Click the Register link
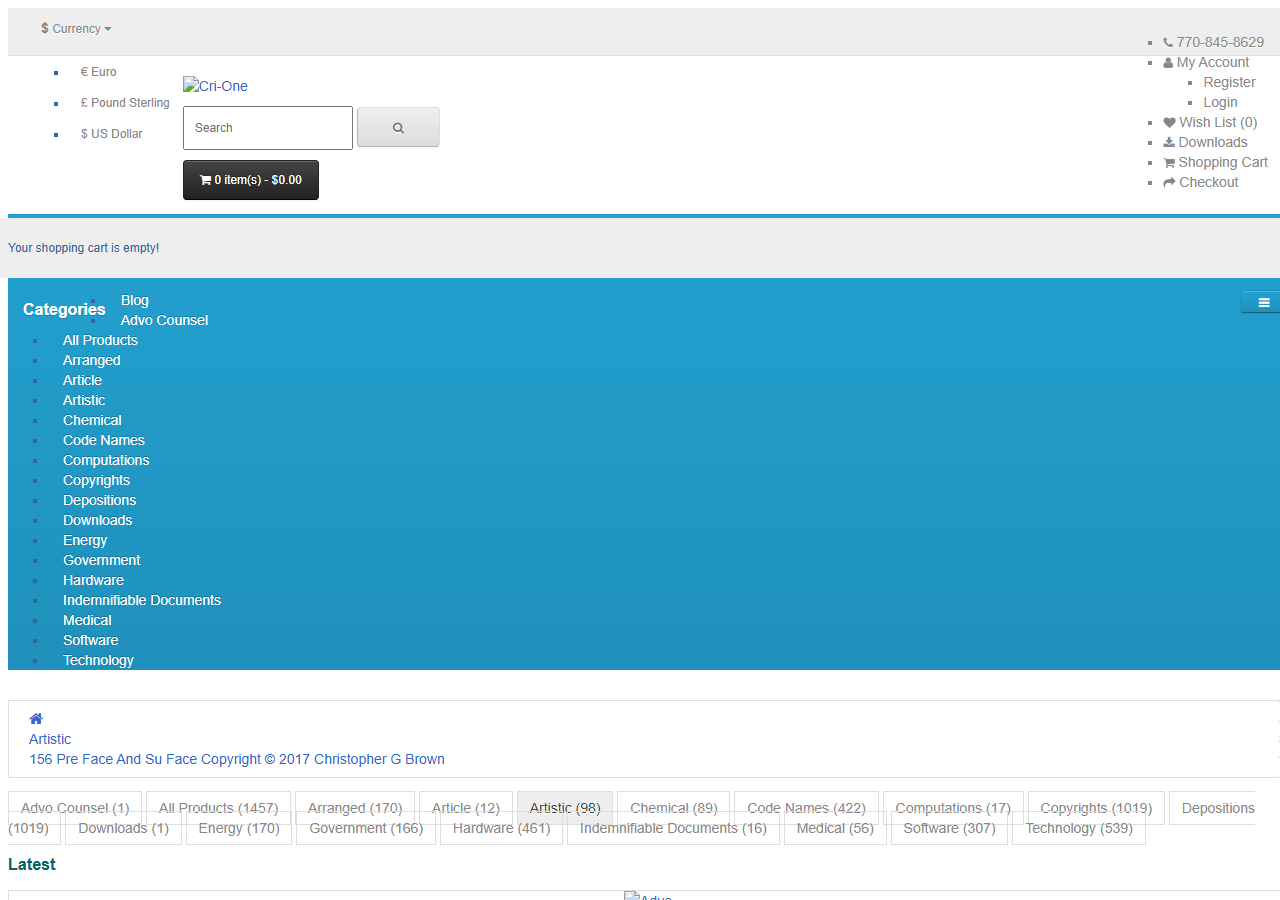The image size is (1280, 900). [x=1229, y=82]
